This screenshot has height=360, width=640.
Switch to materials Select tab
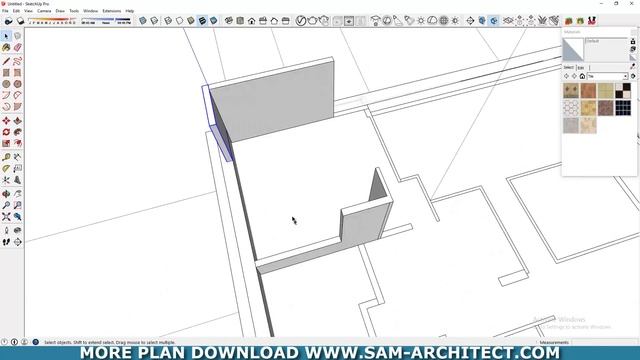coord(569,67)
